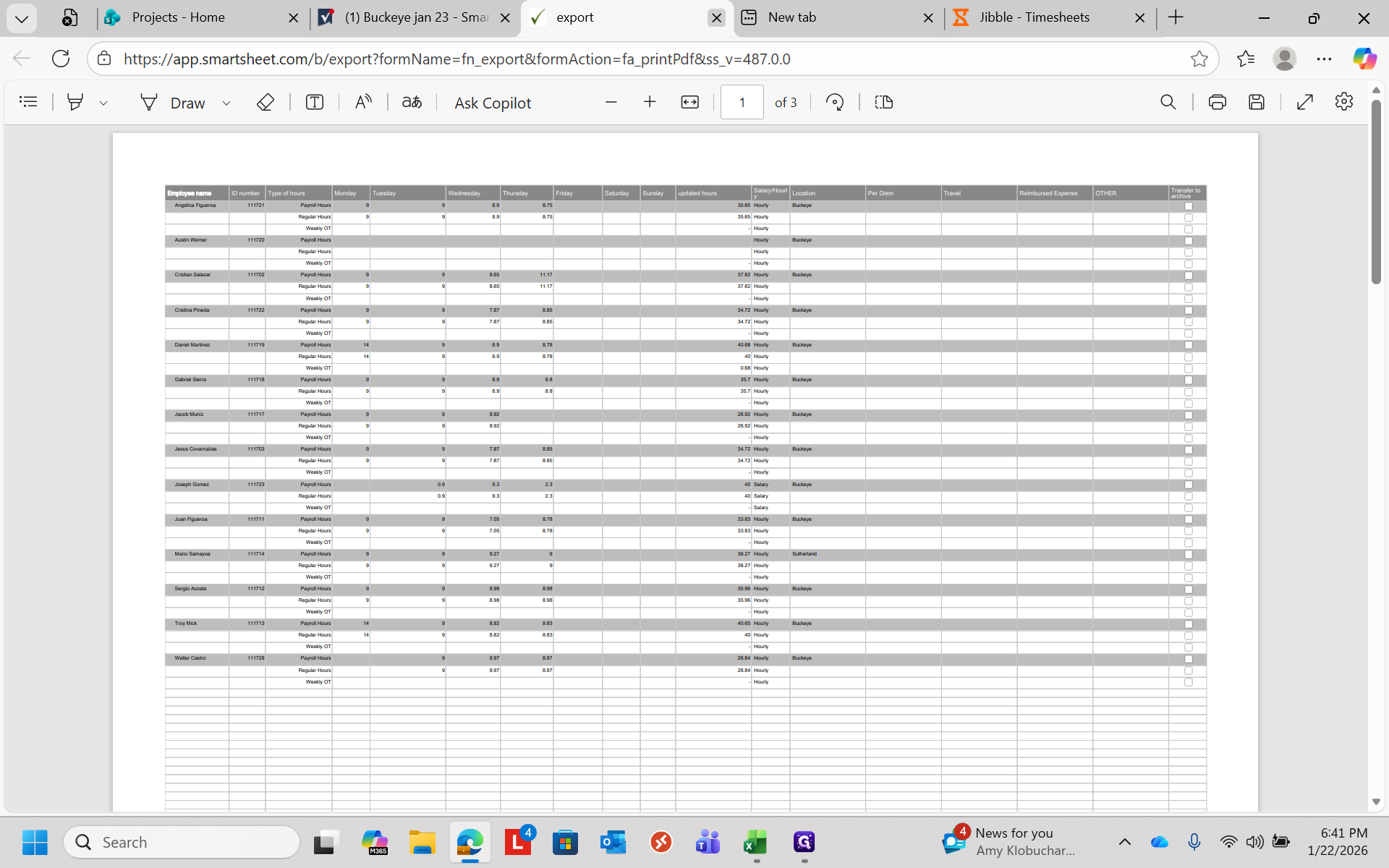
Task: Expand the Highlight tool options arrow
Action: pos(103,103)
